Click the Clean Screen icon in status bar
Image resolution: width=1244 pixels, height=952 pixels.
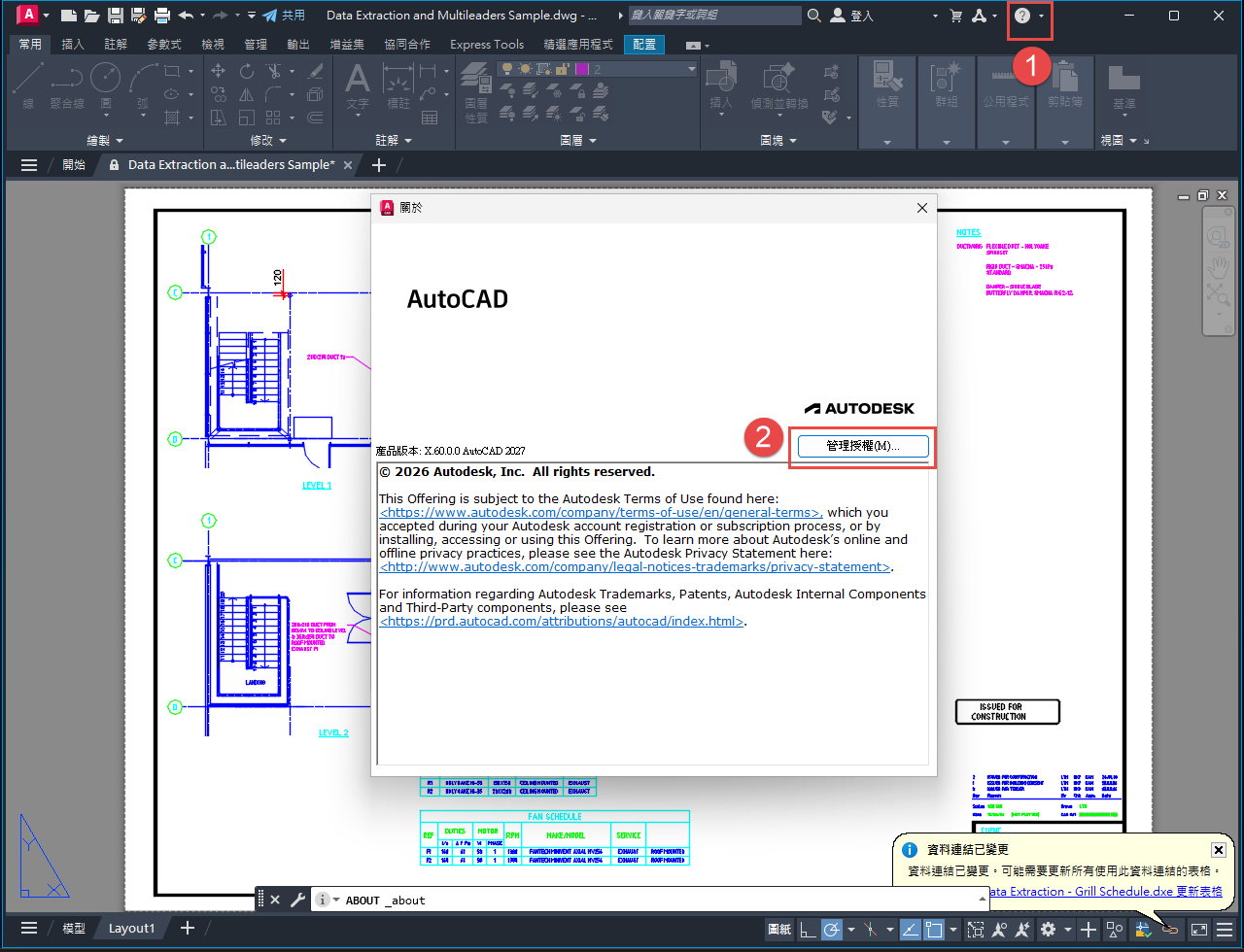click(1198, 930)
